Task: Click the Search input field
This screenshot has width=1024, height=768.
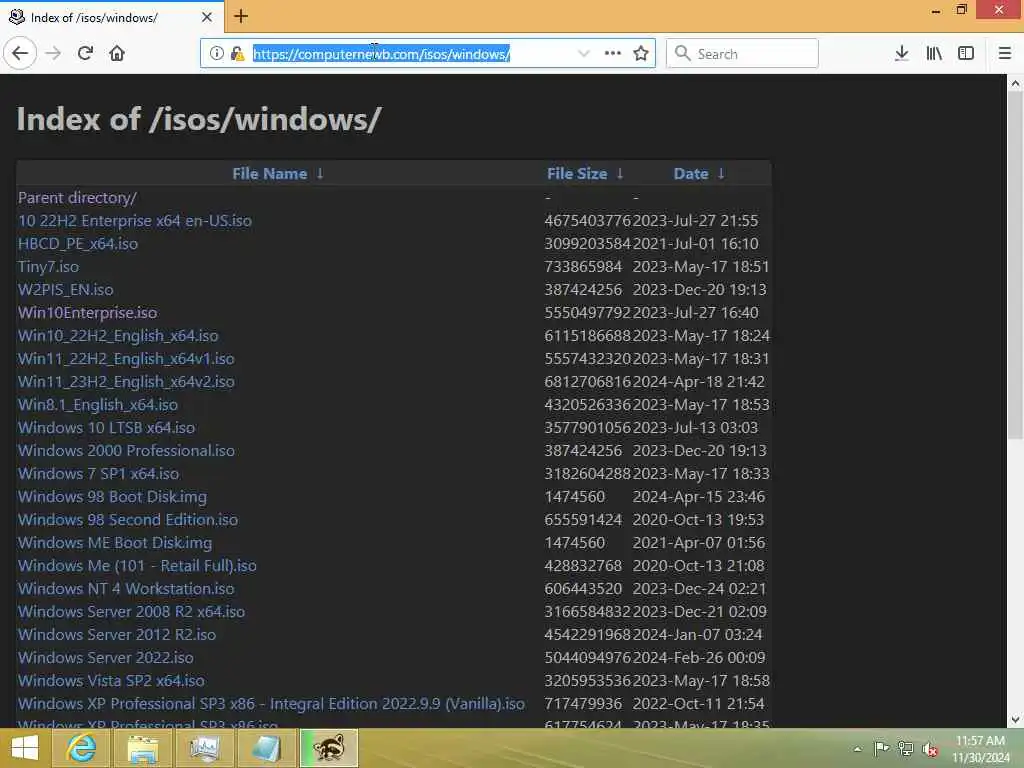Action: 742,54
